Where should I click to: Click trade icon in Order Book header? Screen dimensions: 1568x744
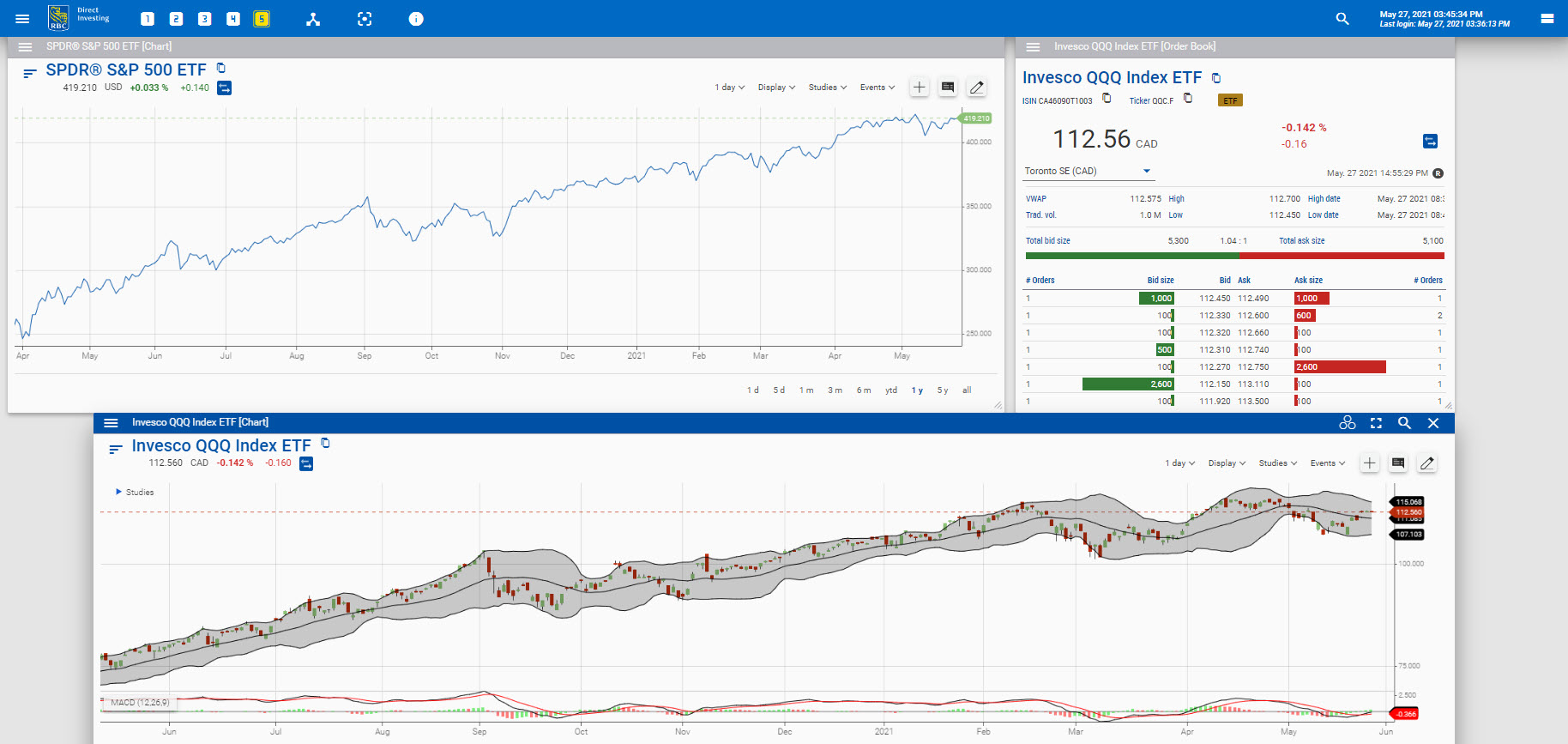(x=1430, y=141)
